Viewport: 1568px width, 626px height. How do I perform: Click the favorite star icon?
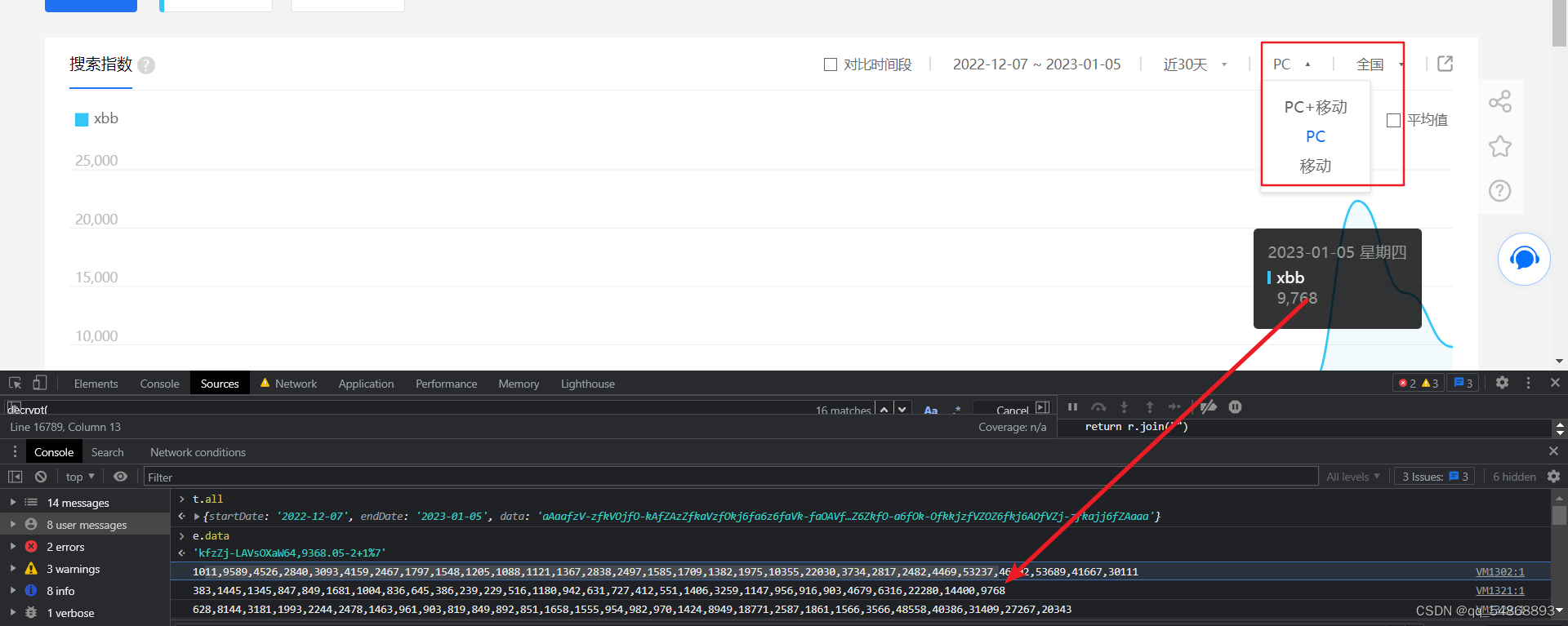click(1500, 147)
